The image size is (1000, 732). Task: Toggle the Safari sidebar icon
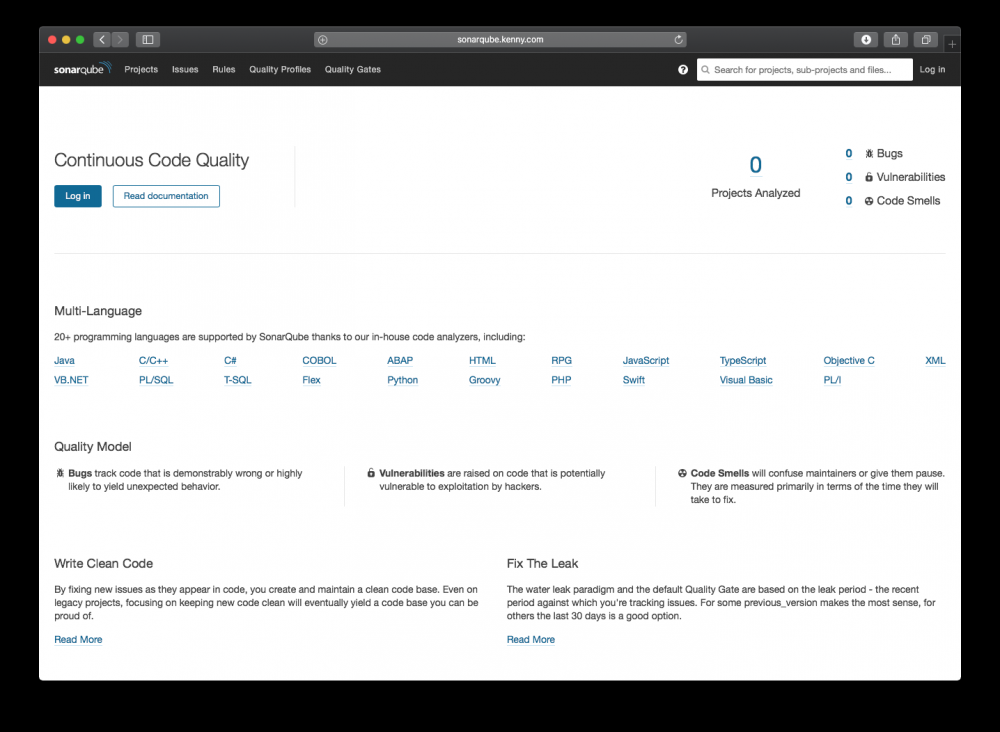coord(147,39)
